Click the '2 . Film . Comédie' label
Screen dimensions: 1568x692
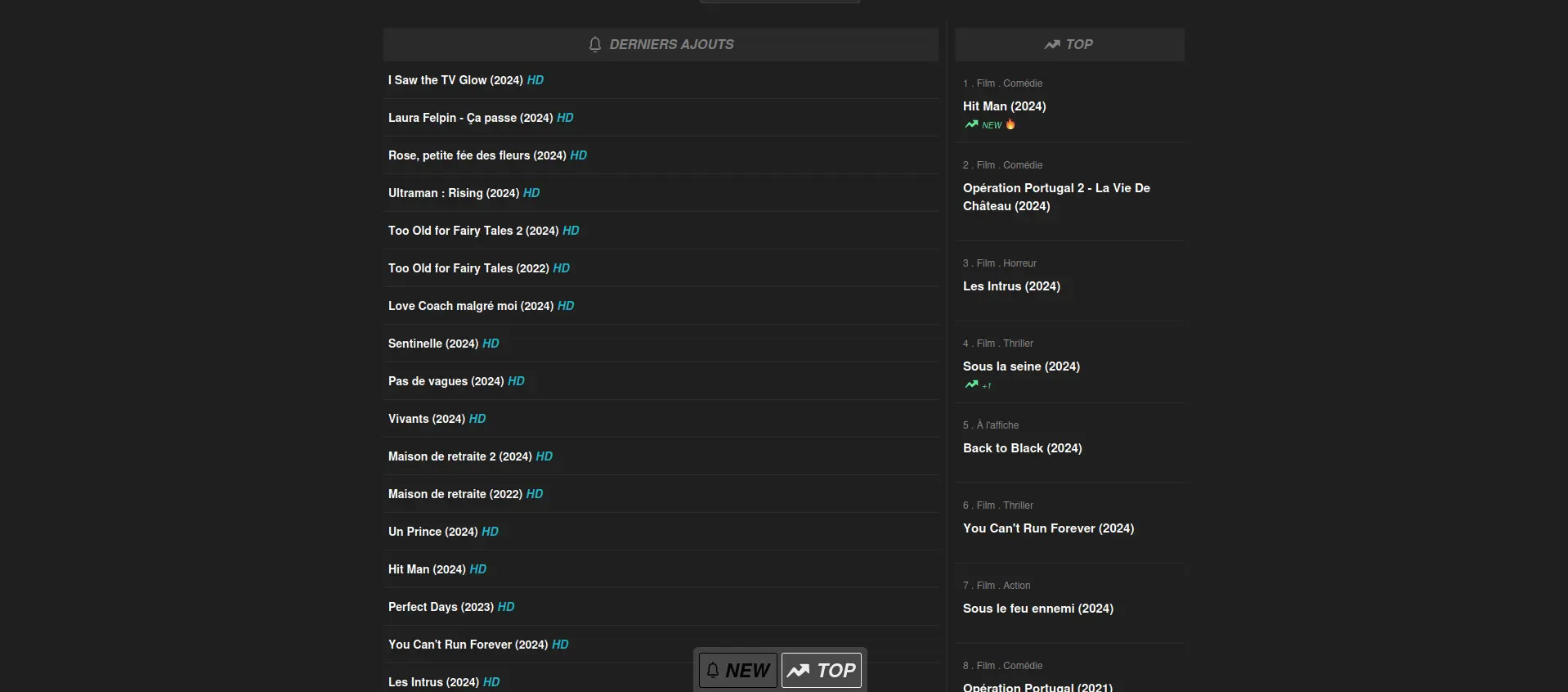[x=1002, y=165]
